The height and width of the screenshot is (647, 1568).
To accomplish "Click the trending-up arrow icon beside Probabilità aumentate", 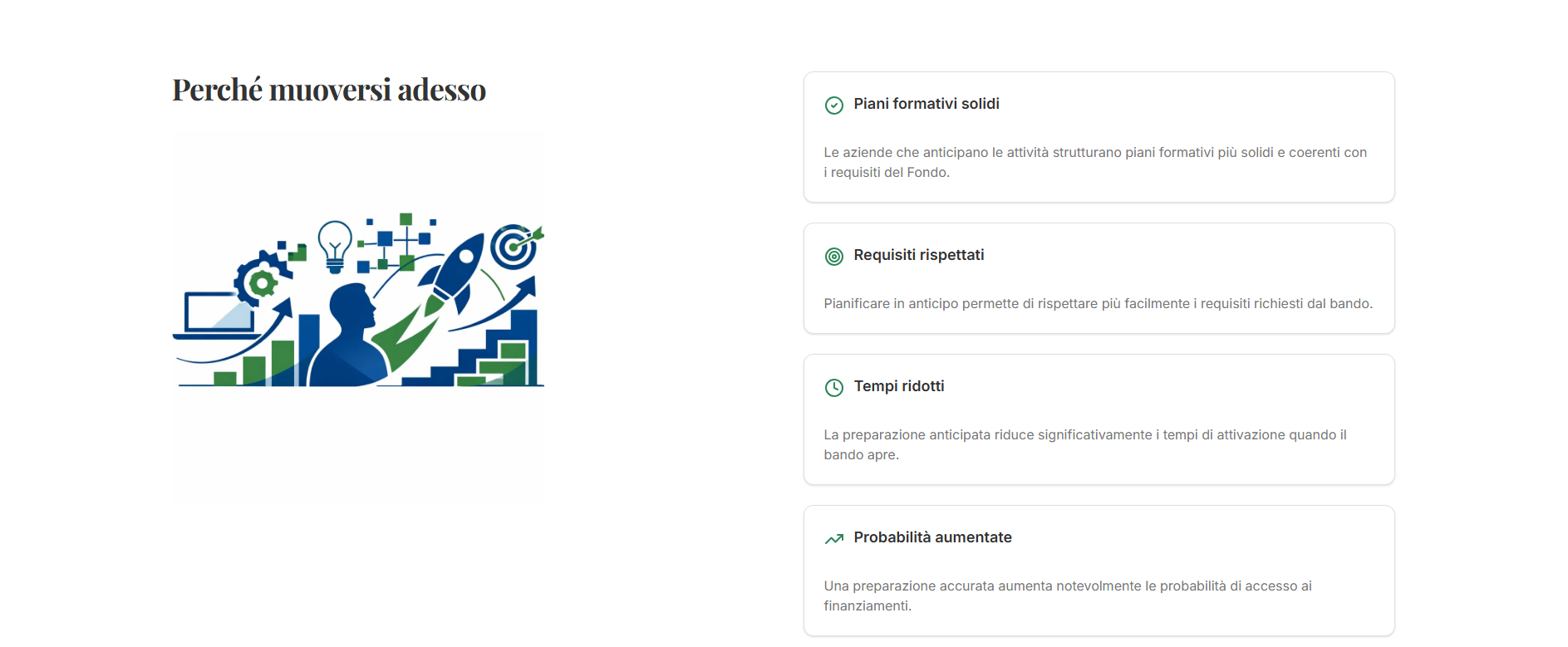I will coord(833,539).
